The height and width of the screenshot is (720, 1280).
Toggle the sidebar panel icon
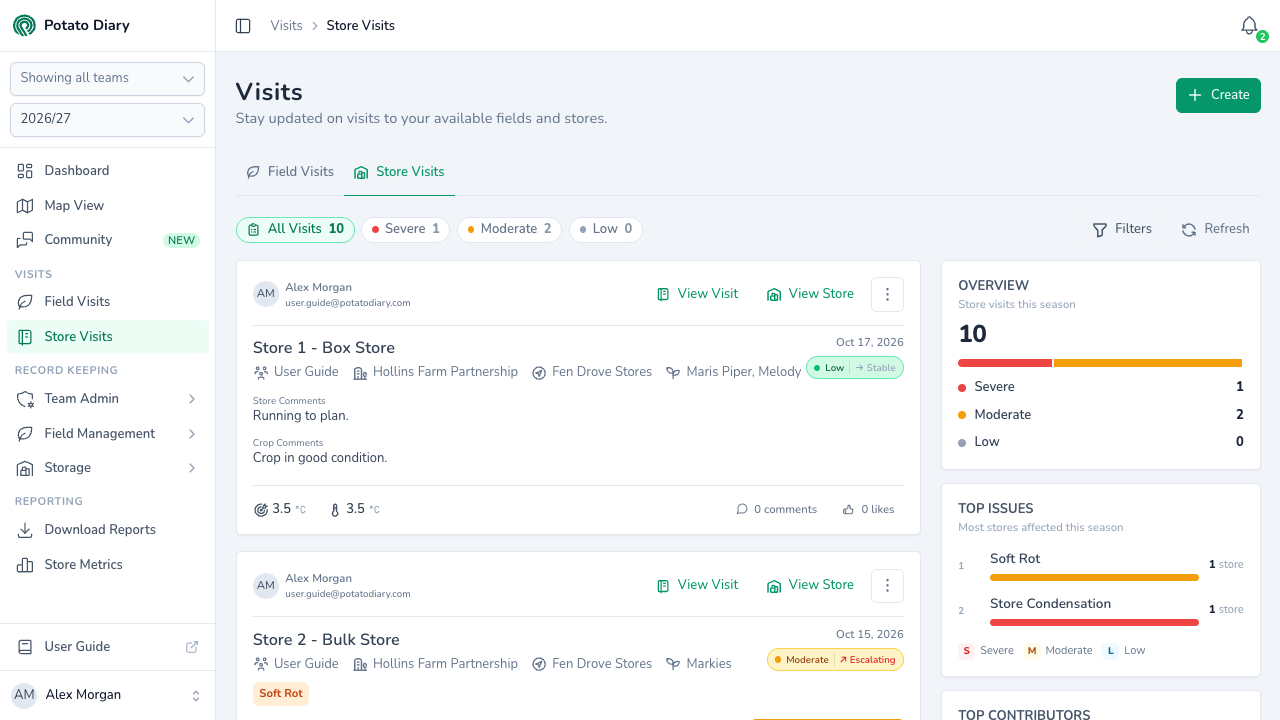pos(243,26)
